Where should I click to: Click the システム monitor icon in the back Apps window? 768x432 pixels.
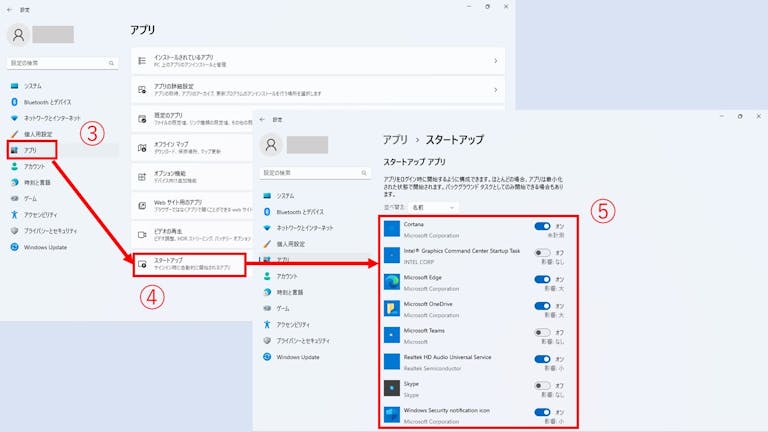(x=15, y=86)
